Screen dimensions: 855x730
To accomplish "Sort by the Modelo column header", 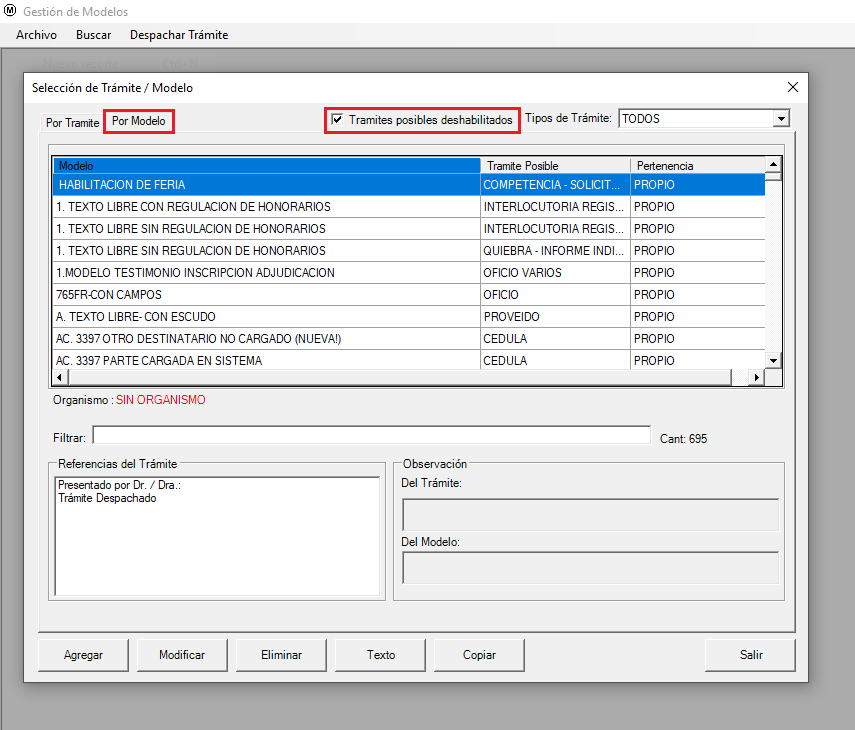I will point(266,165).
